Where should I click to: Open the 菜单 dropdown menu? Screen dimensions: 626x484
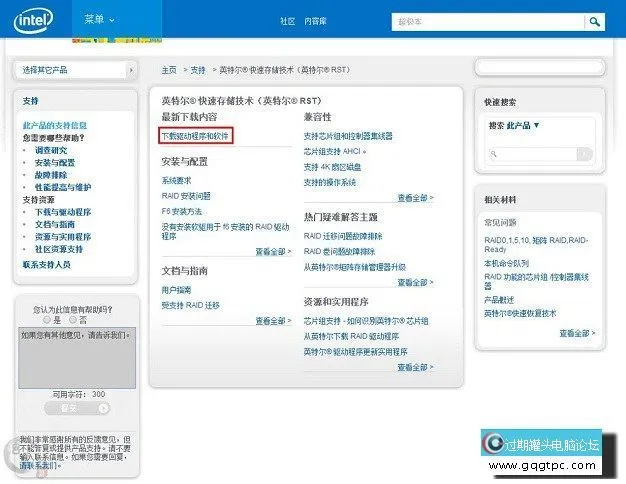click(x=99, y=19)
